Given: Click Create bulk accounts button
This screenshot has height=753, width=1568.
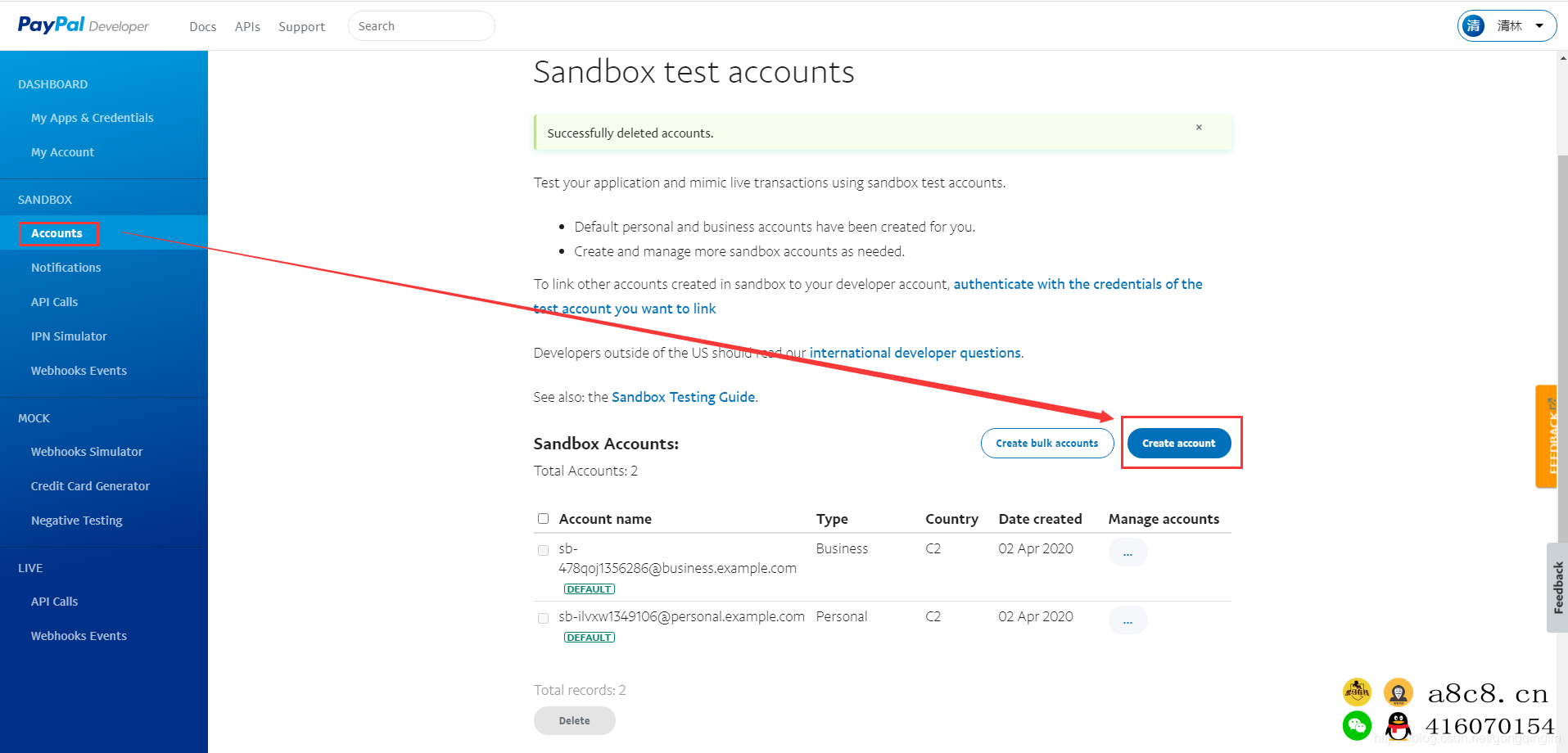Looking at the screenshot, I should point(1047,443).
